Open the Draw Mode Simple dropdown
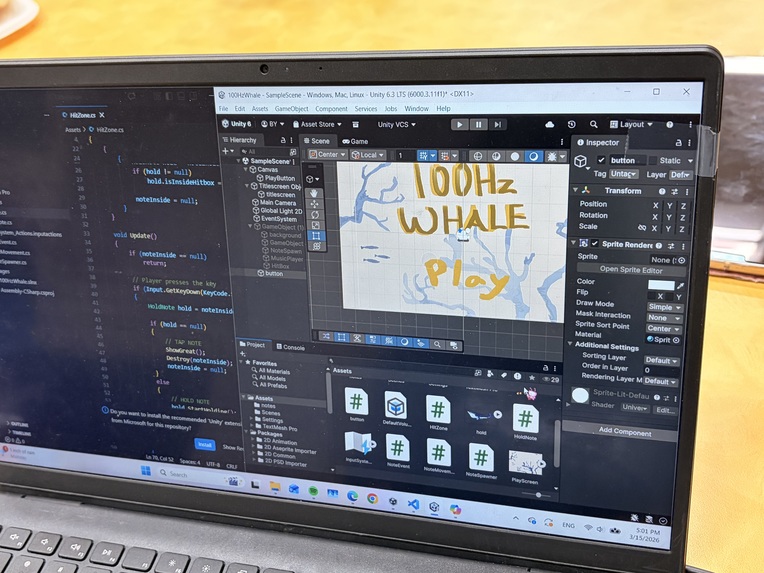764x573 pixels. coord(665,307)
